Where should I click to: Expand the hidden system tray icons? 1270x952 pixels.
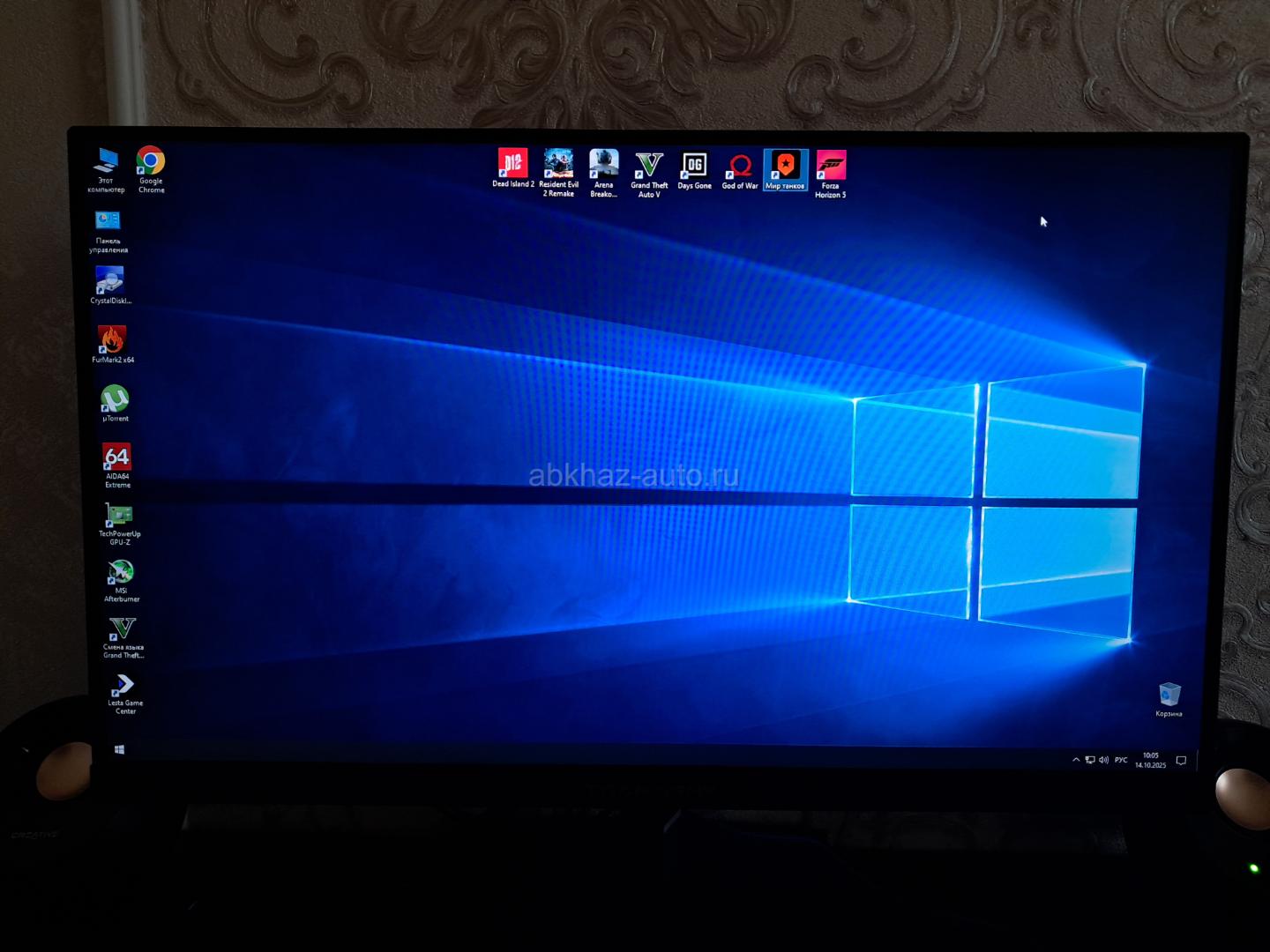pyautogui.click(x=1076, y=760)
